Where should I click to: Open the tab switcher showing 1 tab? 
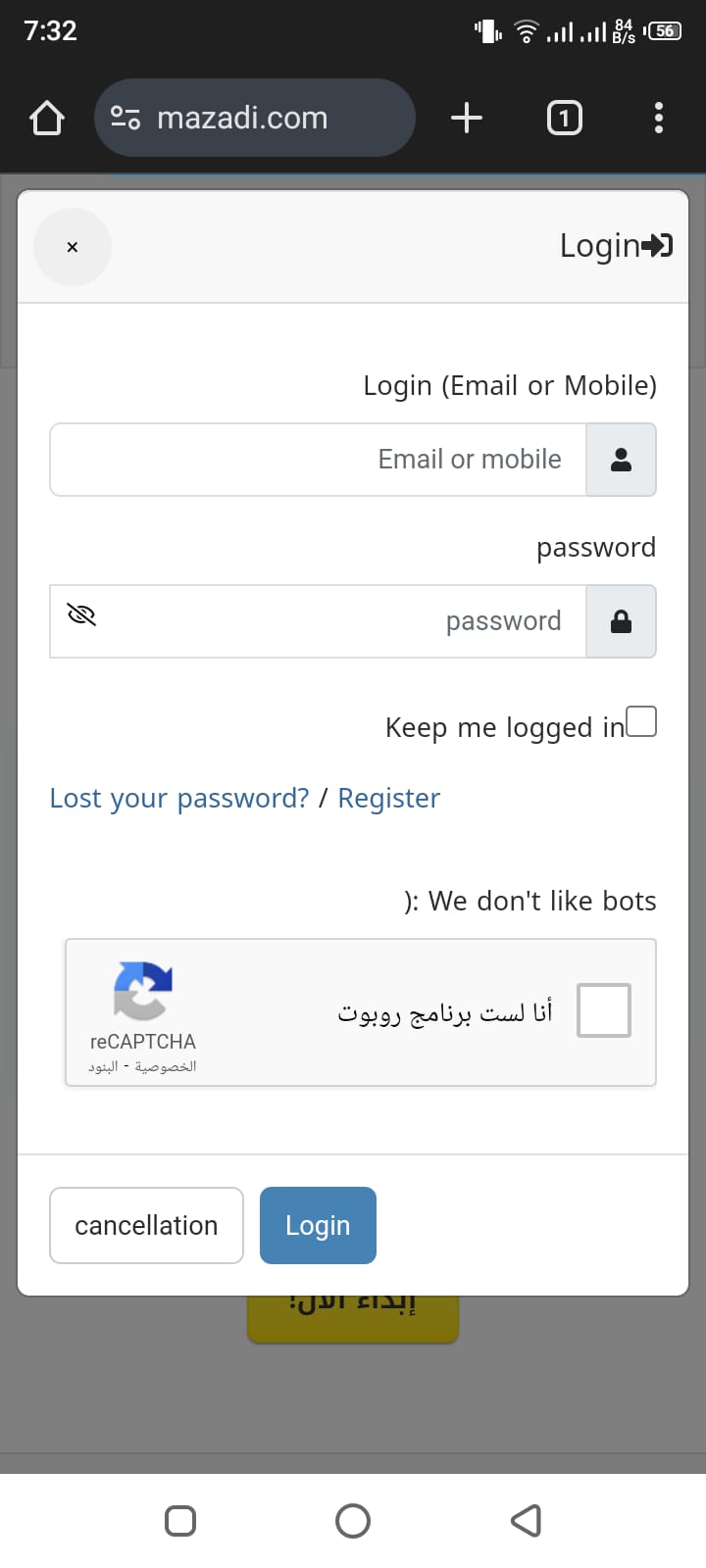564,119
